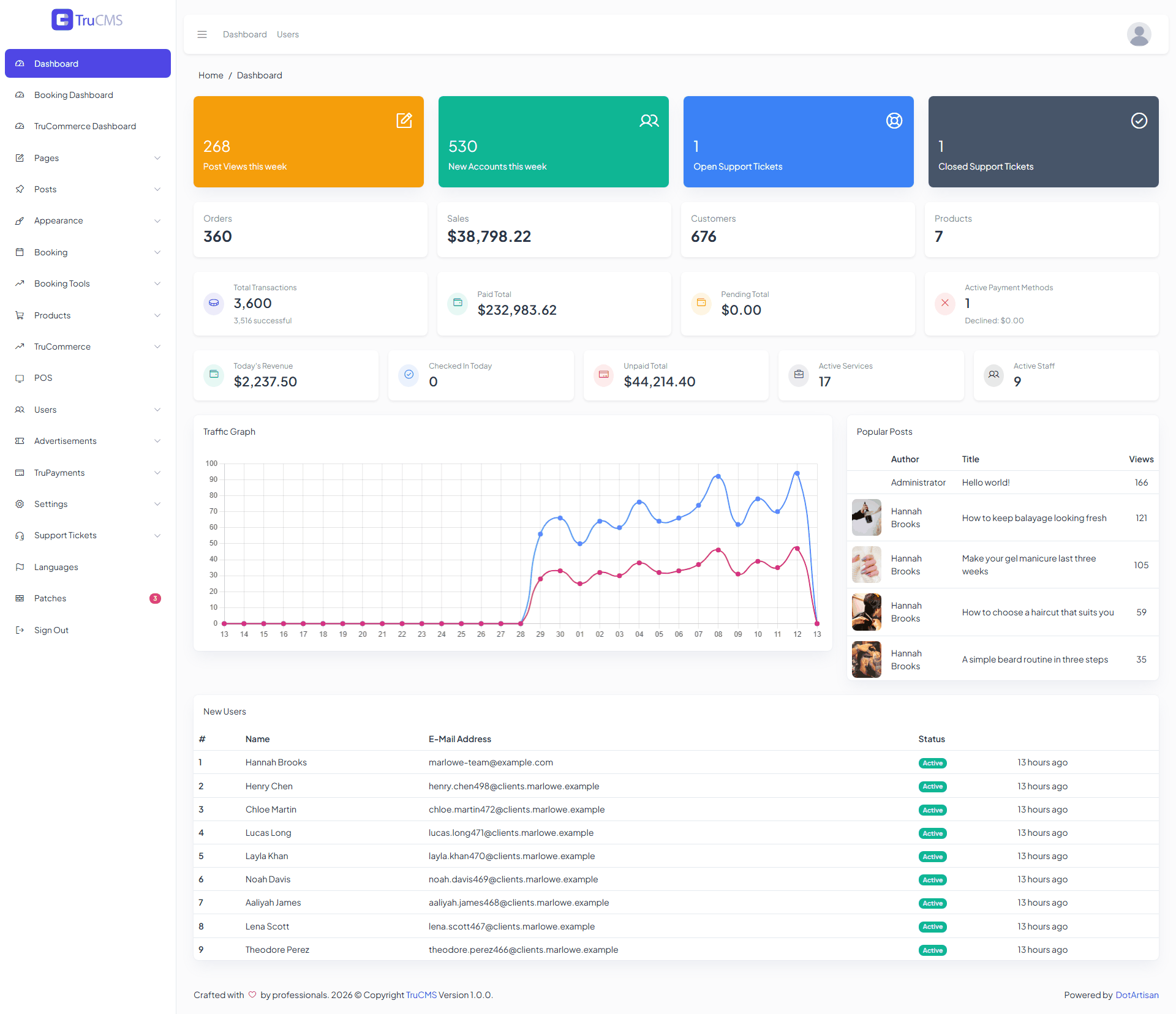Click the beard routine post thumbnail
This screenshot has height=1014, width=1176.
[867, 659]
